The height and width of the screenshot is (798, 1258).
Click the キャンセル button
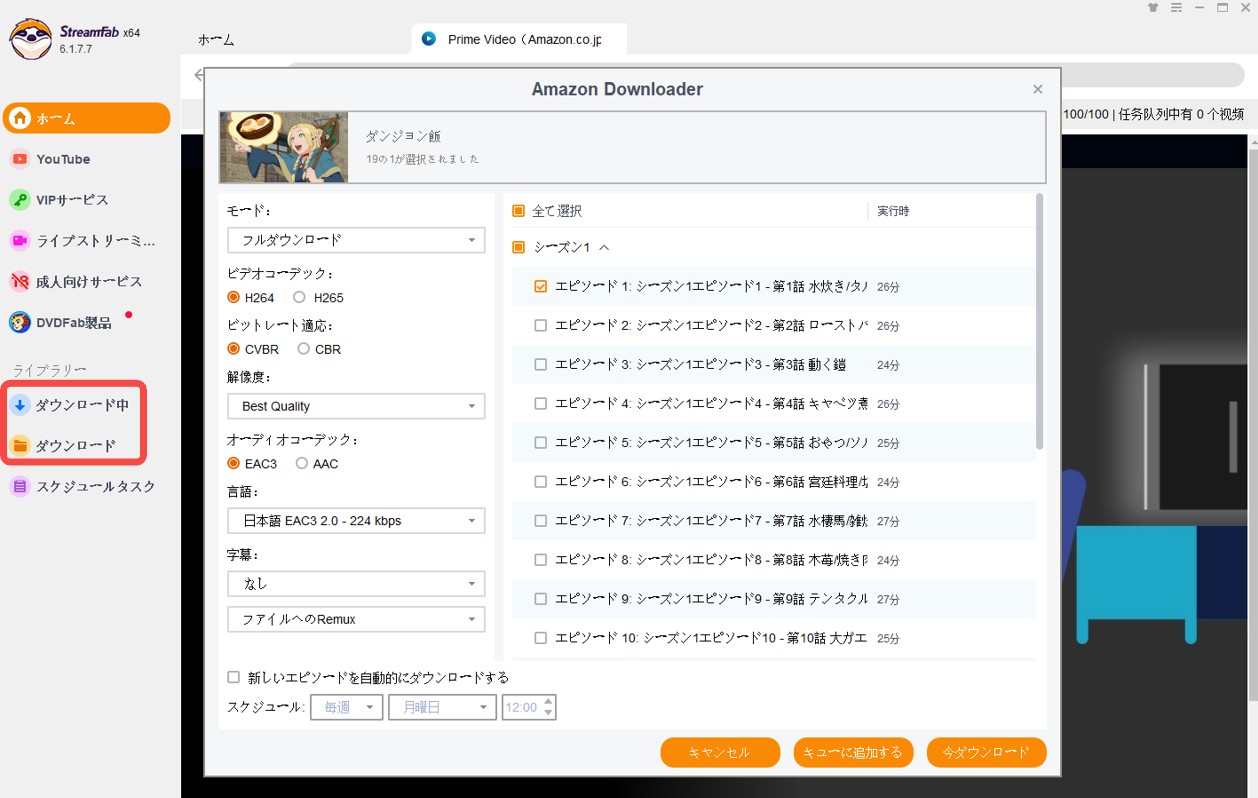click(720, 752)
